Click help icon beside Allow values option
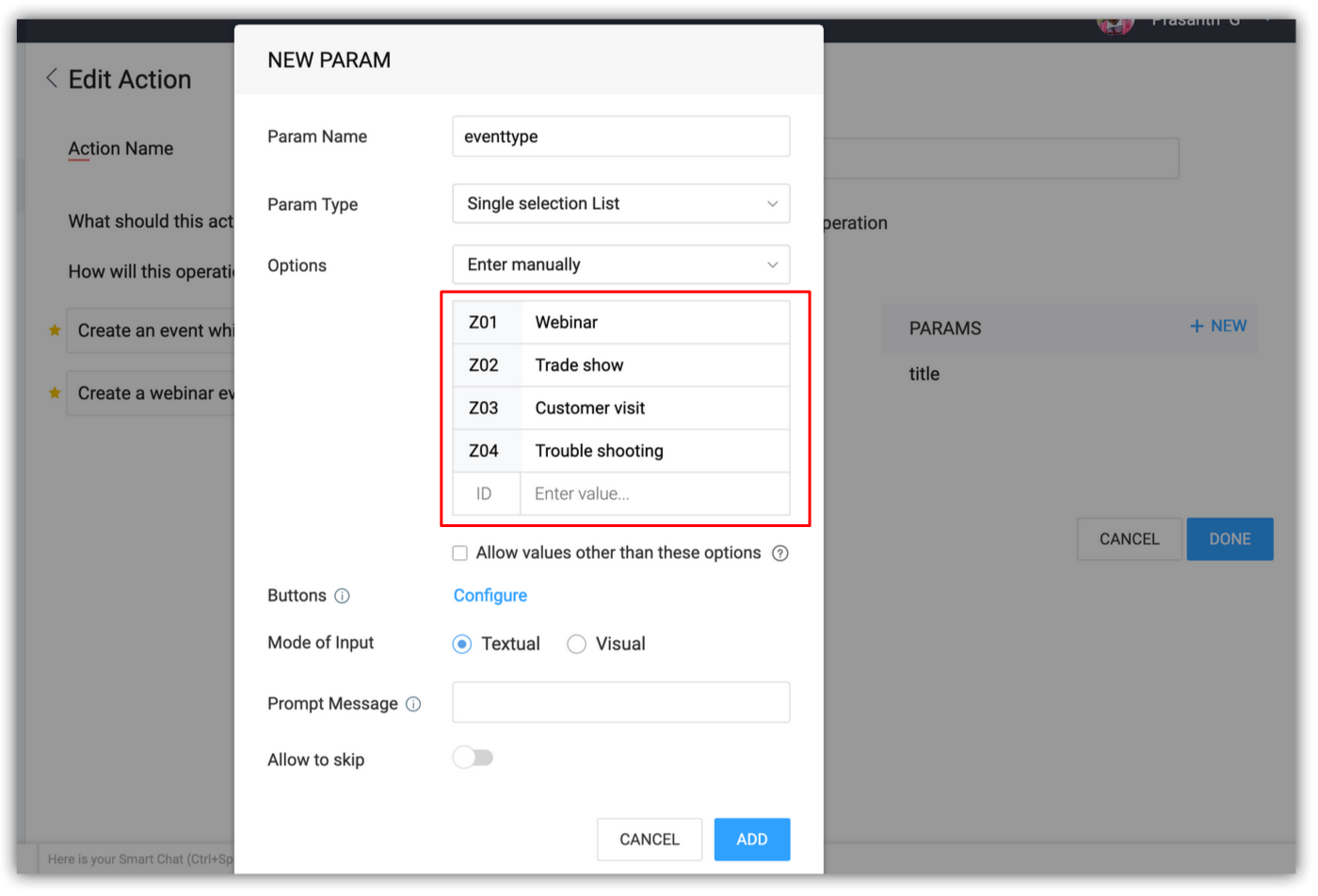 780,553
